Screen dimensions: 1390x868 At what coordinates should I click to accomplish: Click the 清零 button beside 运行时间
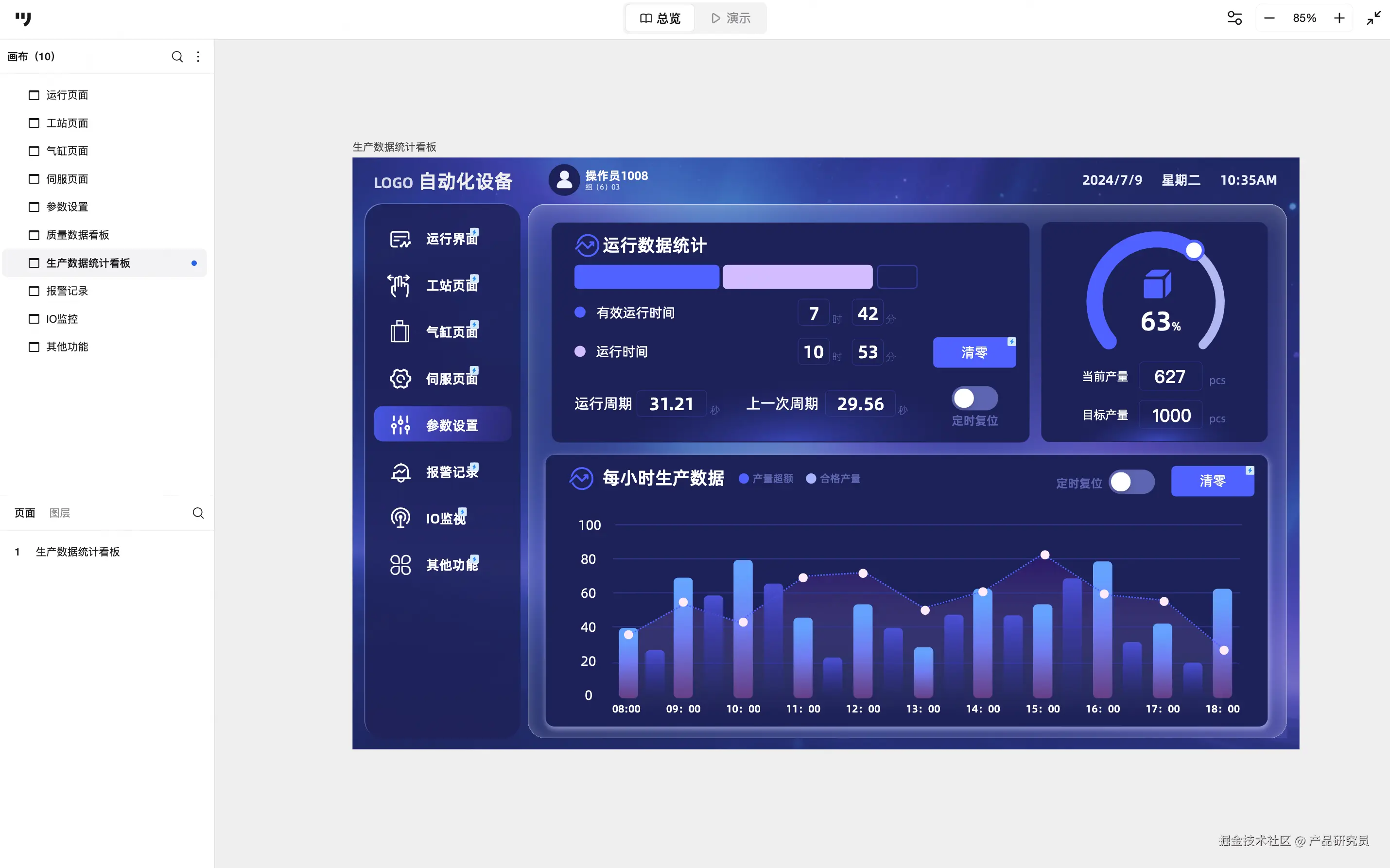point(974,352)
